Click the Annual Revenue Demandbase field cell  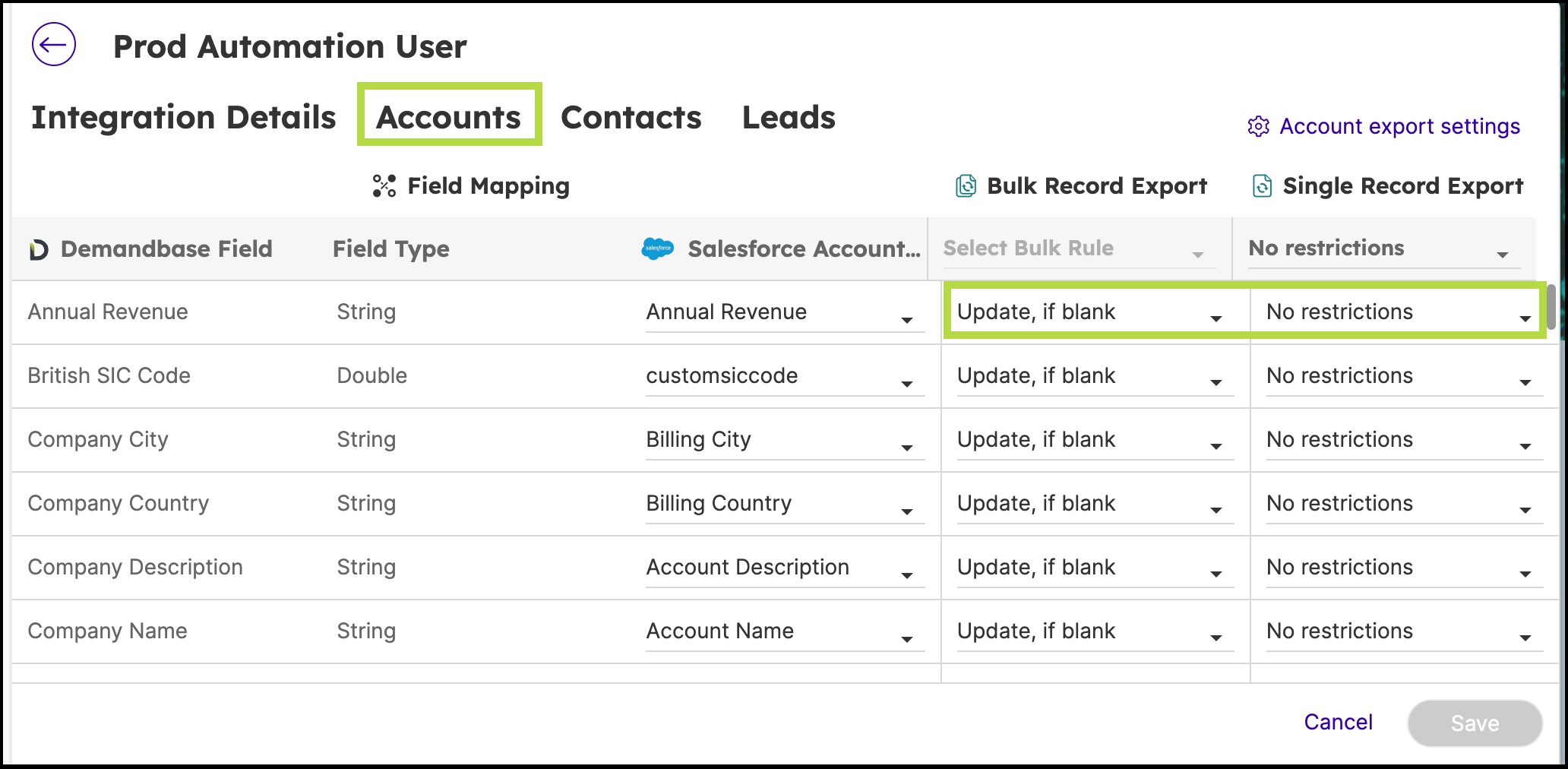(108, 312)
